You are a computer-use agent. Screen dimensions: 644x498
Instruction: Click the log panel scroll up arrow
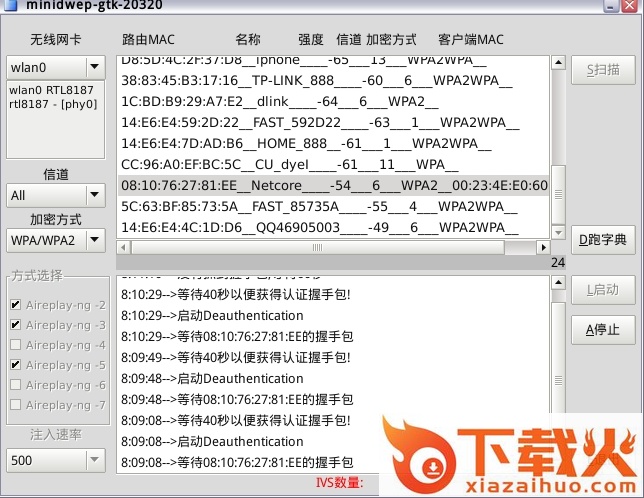[x=558, y=282]
